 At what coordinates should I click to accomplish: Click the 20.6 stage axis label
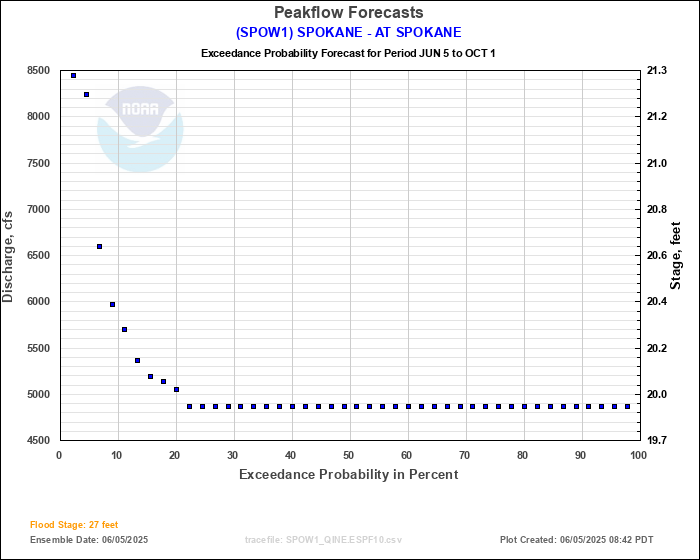[x=657, y=255]
